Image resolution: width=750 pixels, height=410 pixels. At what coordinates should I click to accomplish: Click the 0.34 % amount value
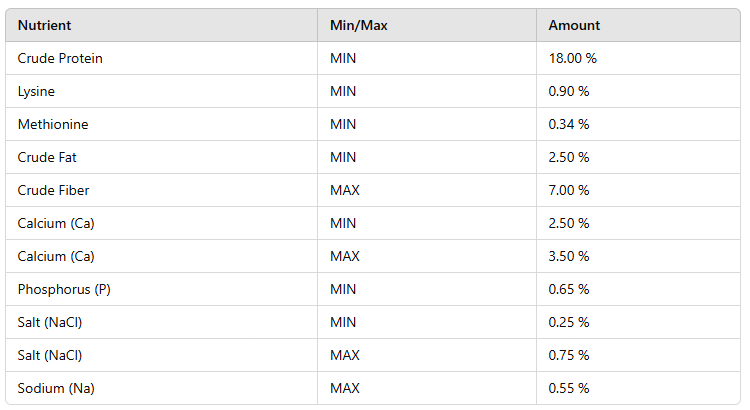tap(569, 124)
